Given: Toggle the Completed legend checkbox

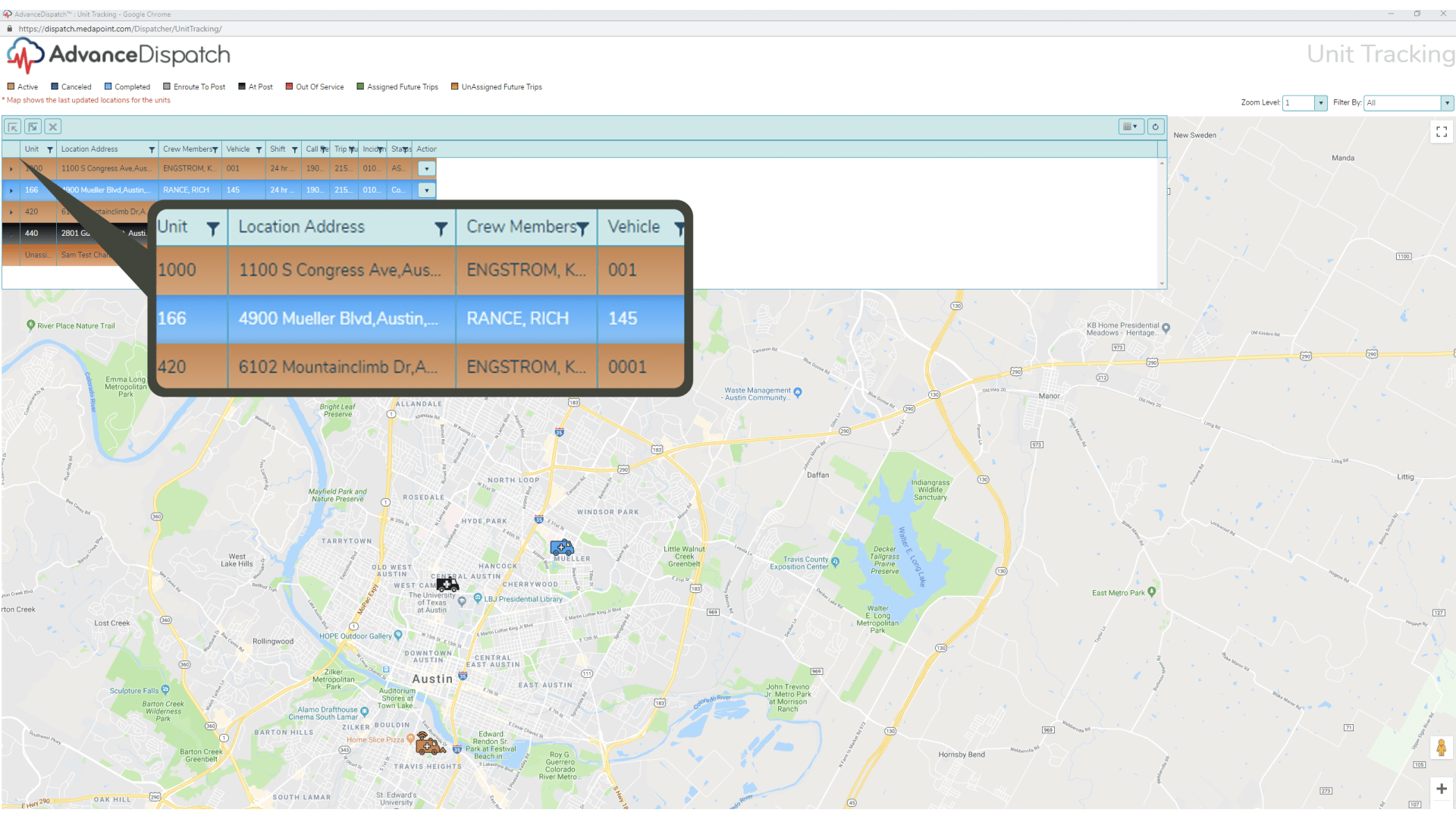Looking at the screenshot, I should (x=108, y=86).
